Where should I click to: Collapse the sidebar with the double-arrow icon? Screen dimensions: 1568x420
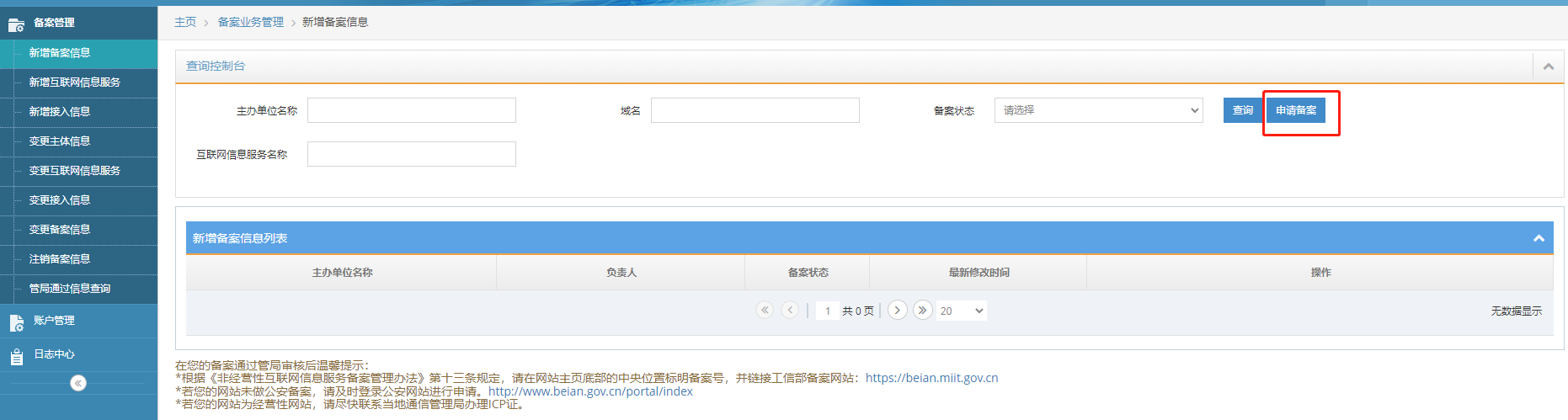click(78, 384)
